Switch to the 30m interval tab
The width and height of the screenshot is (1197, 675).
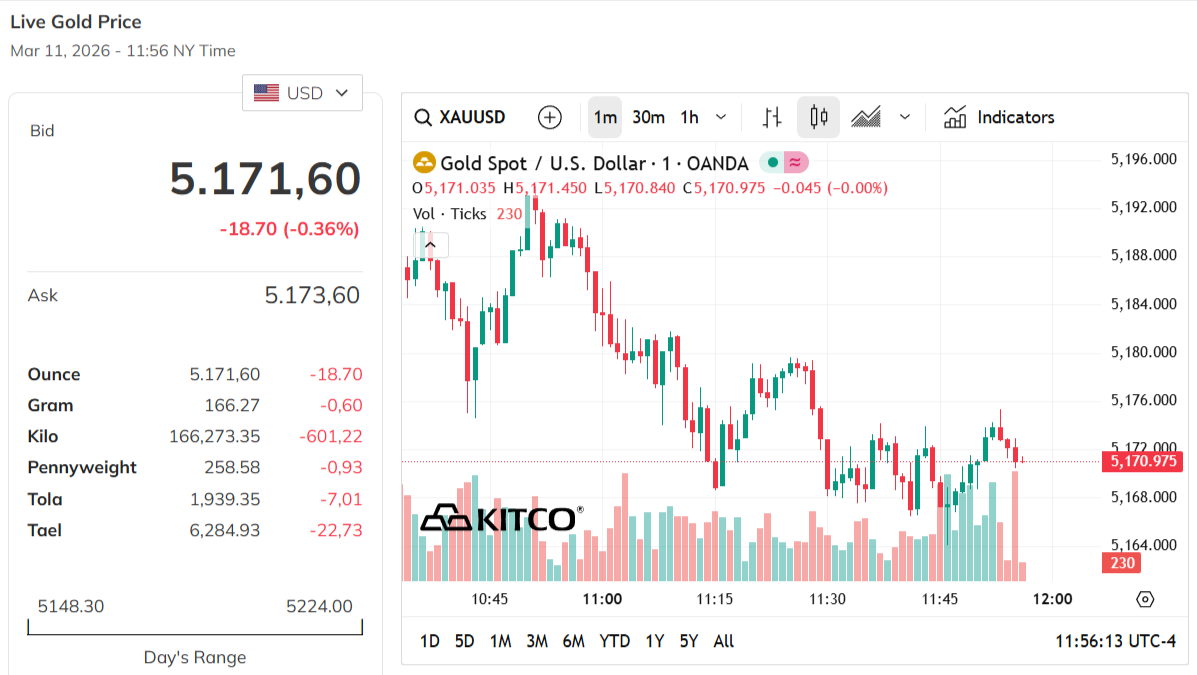click(x=648, y=117)
